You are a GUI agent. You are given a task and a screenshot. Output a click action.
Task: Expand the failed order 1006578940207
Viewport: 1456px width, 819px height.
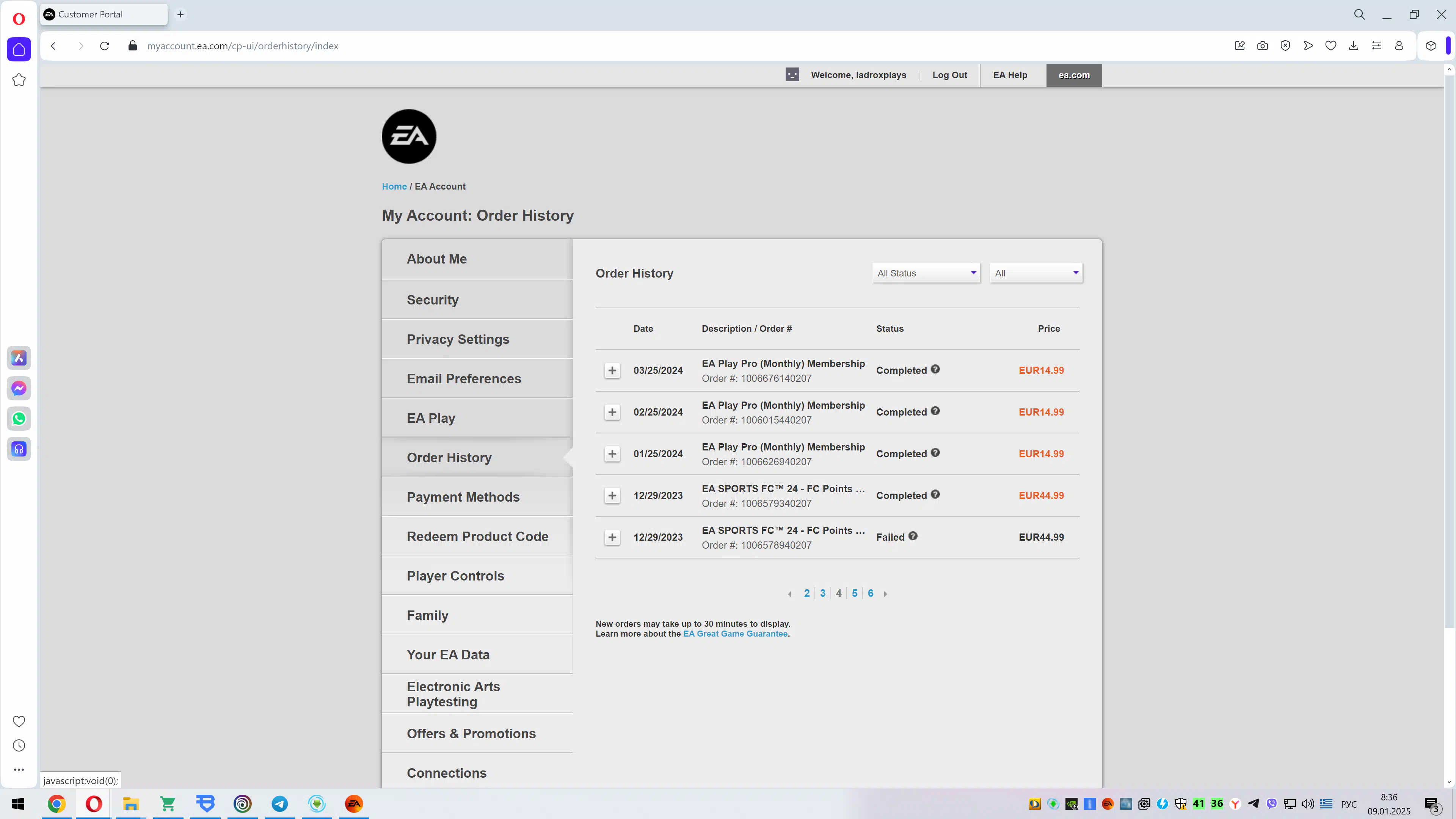coord(612,537)
